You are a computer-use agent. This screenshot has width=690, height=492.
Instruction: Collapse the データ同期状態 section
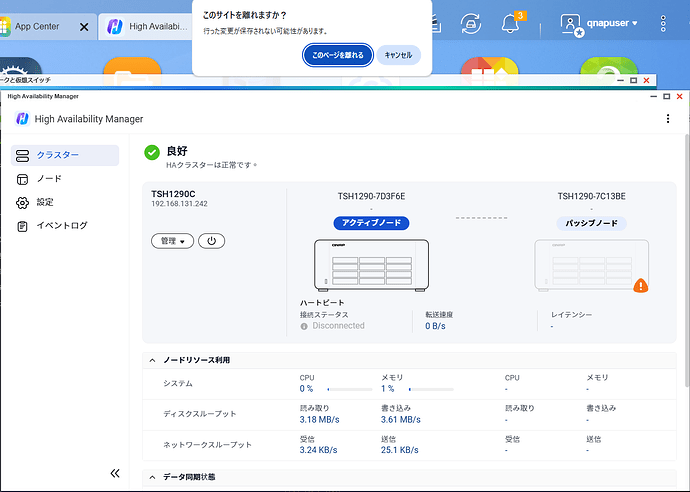(x=152, y=477)
